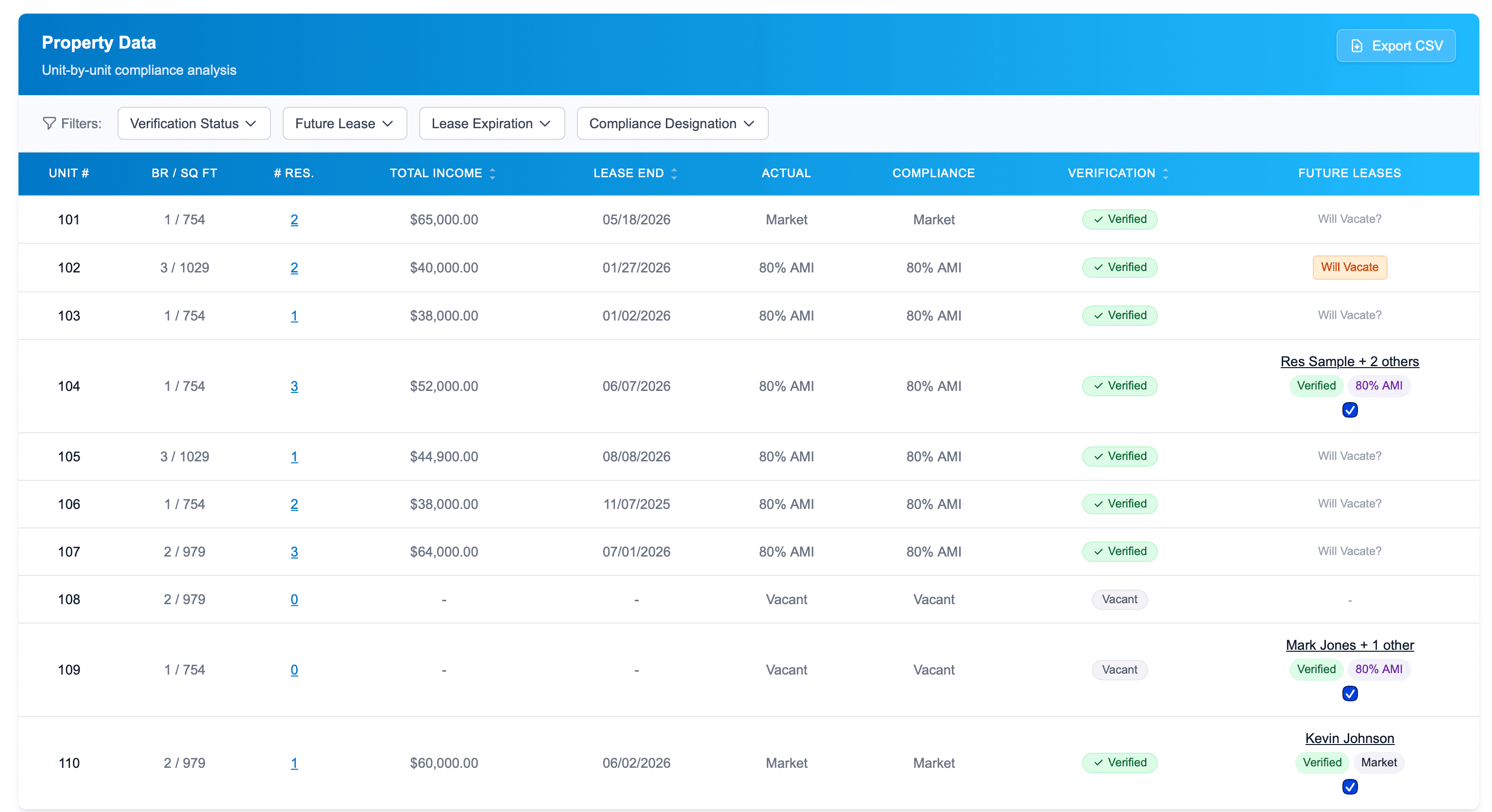Open the Verification Status filter dropdown
The width and height of the screenshot is (1492, 812).
coord(194,123)
